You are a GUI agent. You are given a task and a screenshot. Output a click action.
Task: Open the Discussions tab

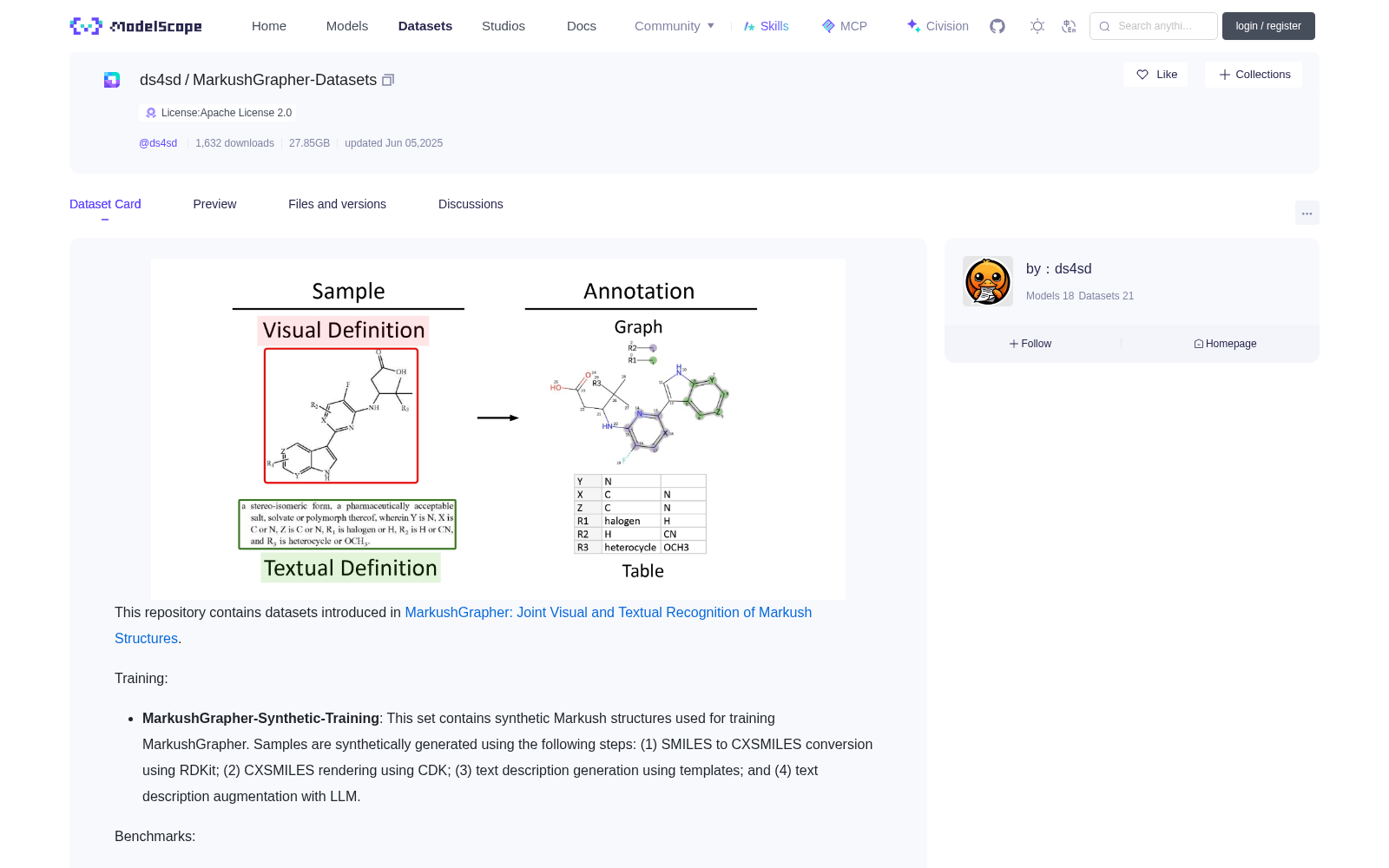(x=471, y=204)
